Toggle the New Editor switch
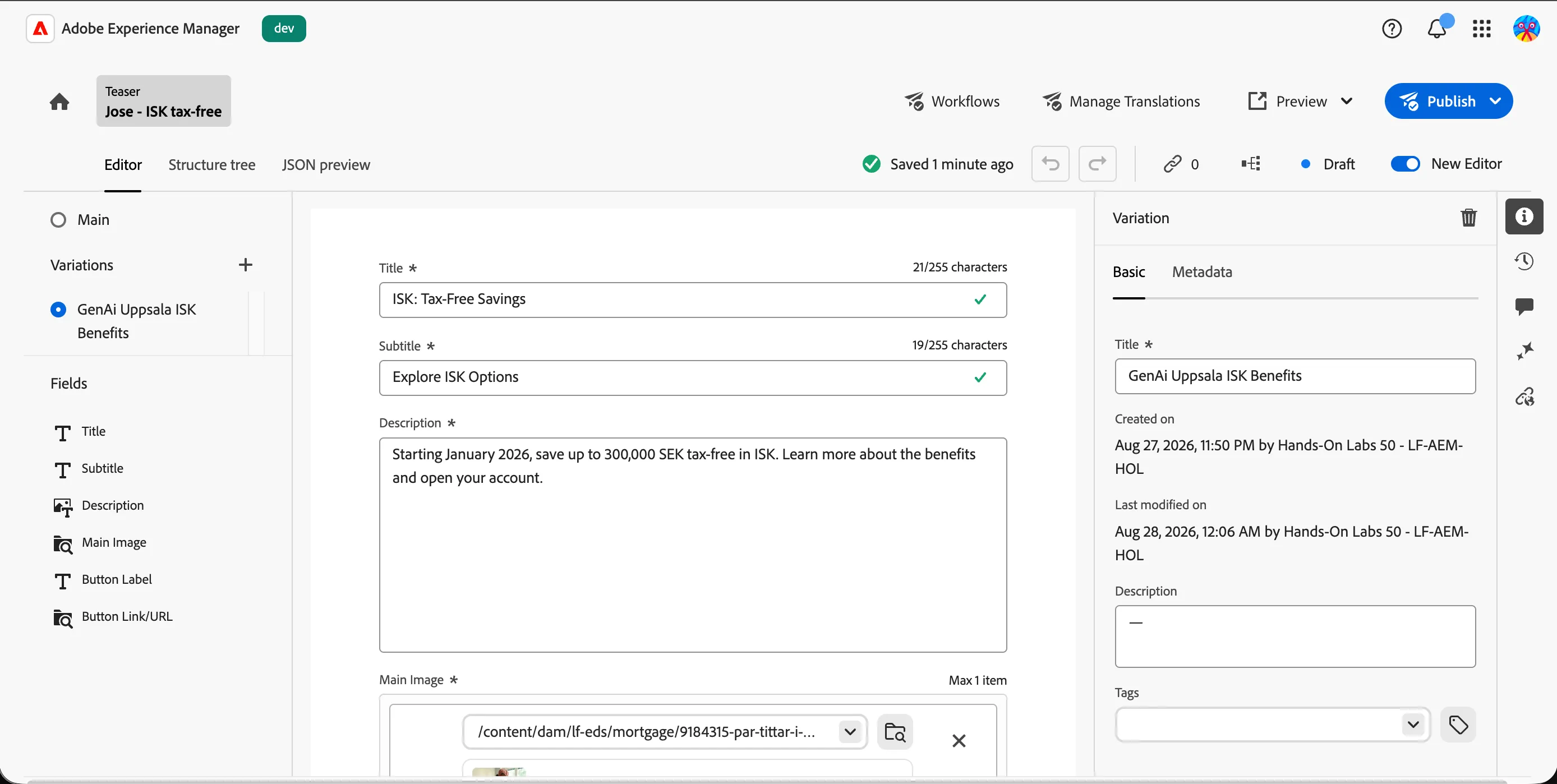The image size is (1557, 784). click(x=1404, y=164)
